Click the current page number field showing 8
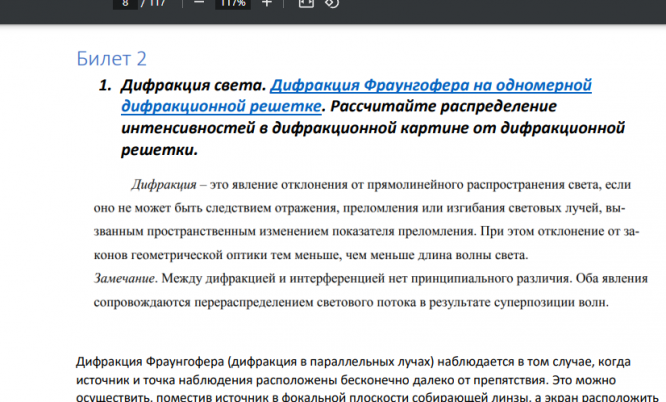Screen dimensions: 666x402 coord(125,3)
